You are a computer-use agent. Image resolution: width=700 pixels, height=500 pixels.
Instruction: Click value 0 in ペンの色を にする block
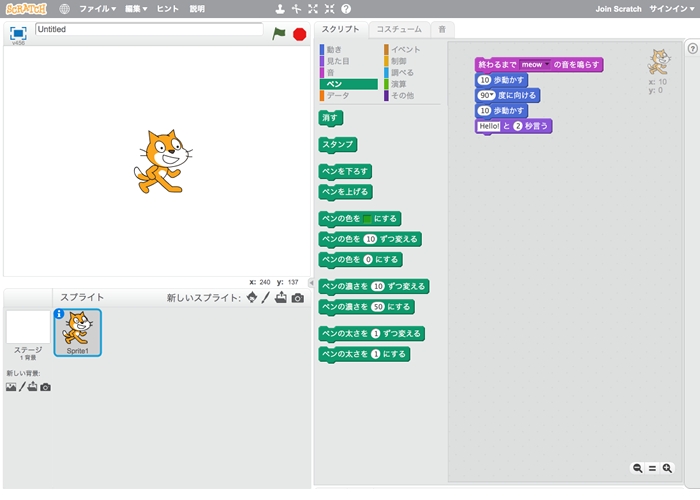[368, 260]
